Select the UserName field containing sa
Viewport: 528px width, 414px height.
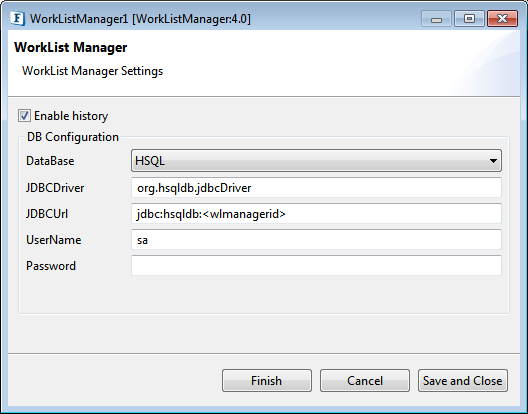point(316,240)
